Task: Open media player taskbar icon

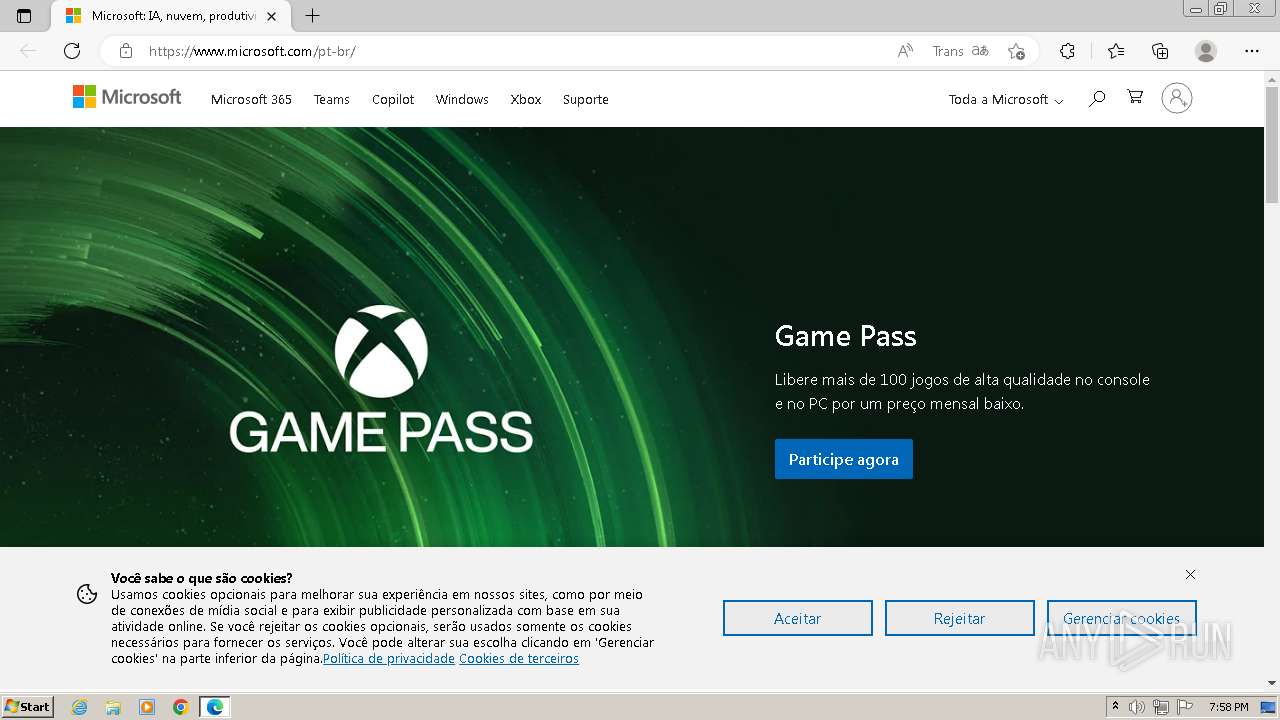Action: [147, 707]
